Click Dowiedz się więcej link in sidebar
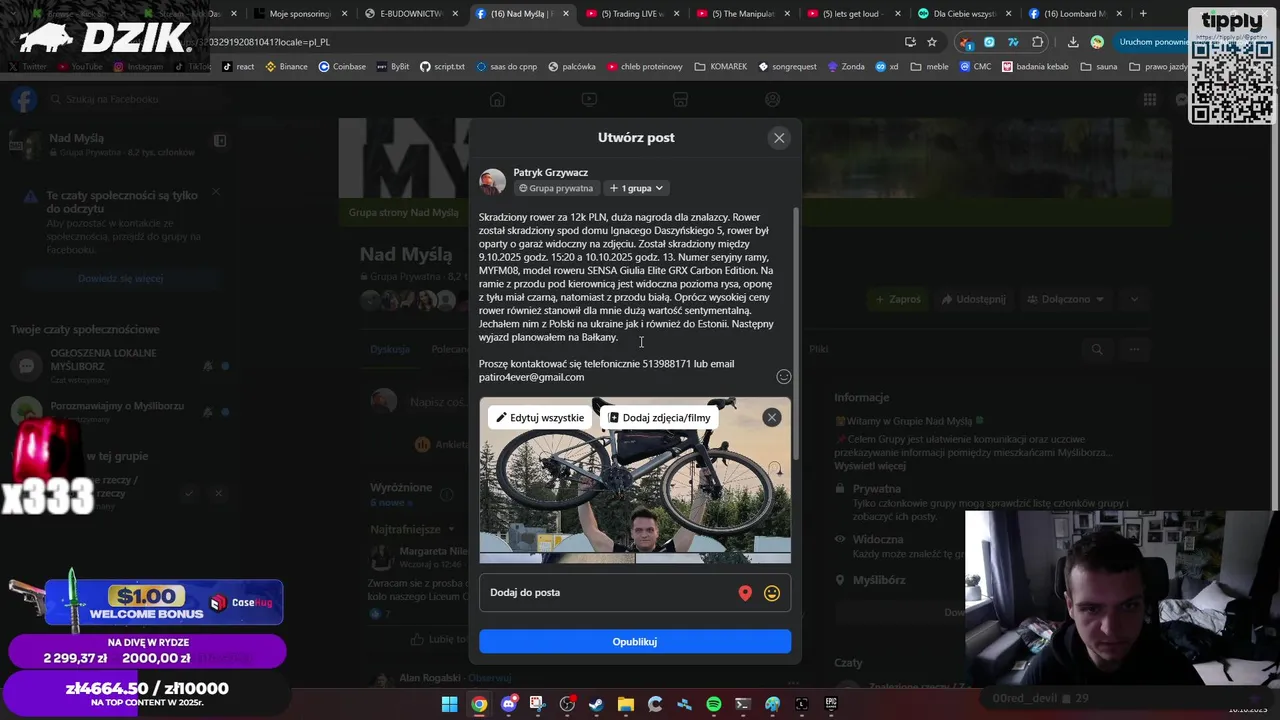The image size is (1280, 720). click(120, 279)
